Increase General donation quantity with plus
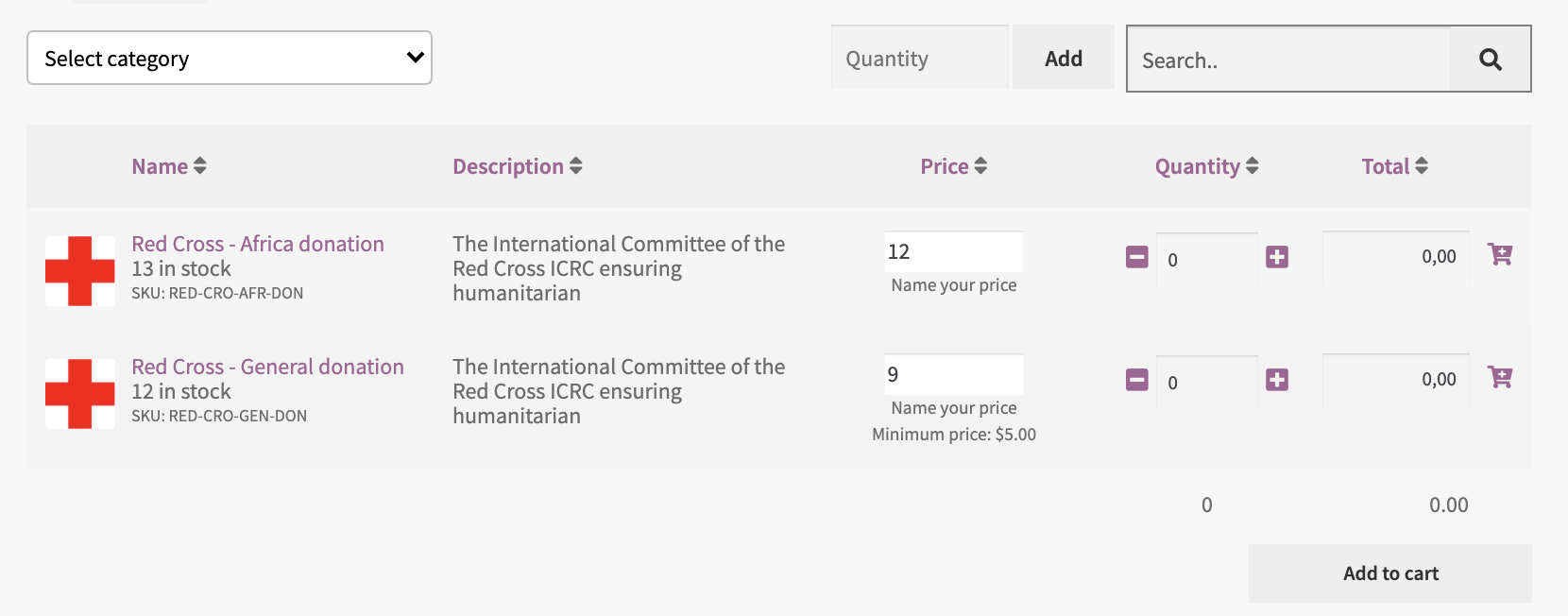This screenshot has width=1568, height=616. pos(1277,380)
